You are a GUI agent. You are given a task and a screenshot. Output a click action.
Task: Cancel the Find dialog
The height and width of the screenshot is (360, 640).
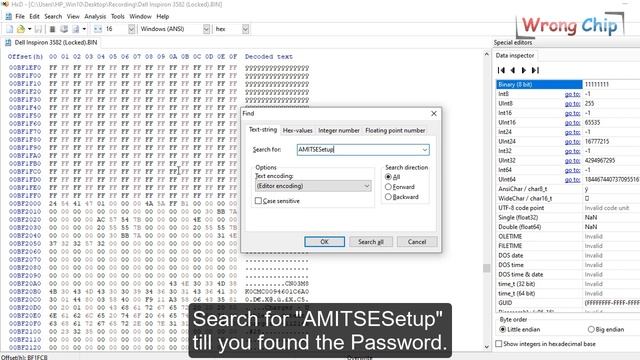(417, 242)
